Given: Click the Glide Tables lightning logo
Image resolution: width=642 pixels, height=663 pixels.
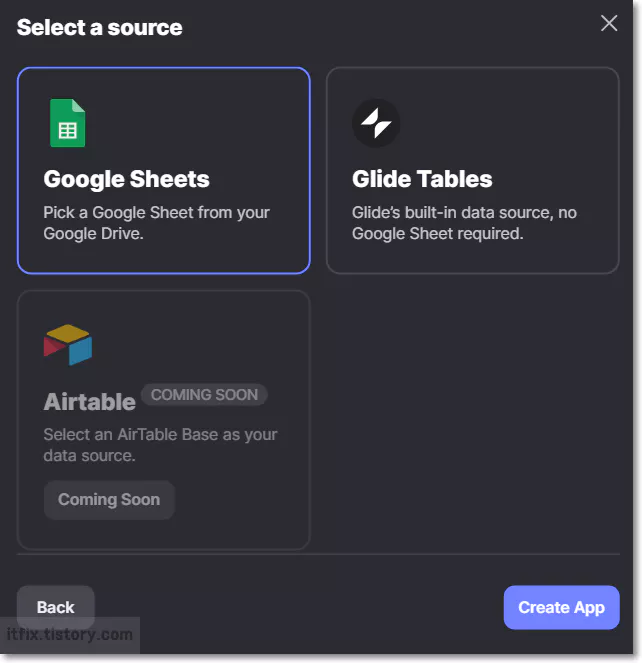Looking at the screenshot, I should tap(376, 123).
